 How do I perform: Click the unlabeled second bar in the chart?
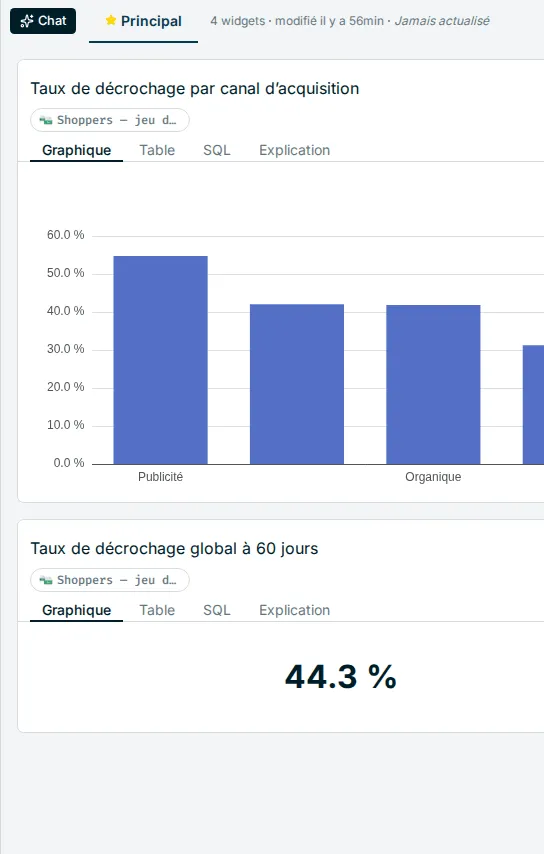[297, 384]
